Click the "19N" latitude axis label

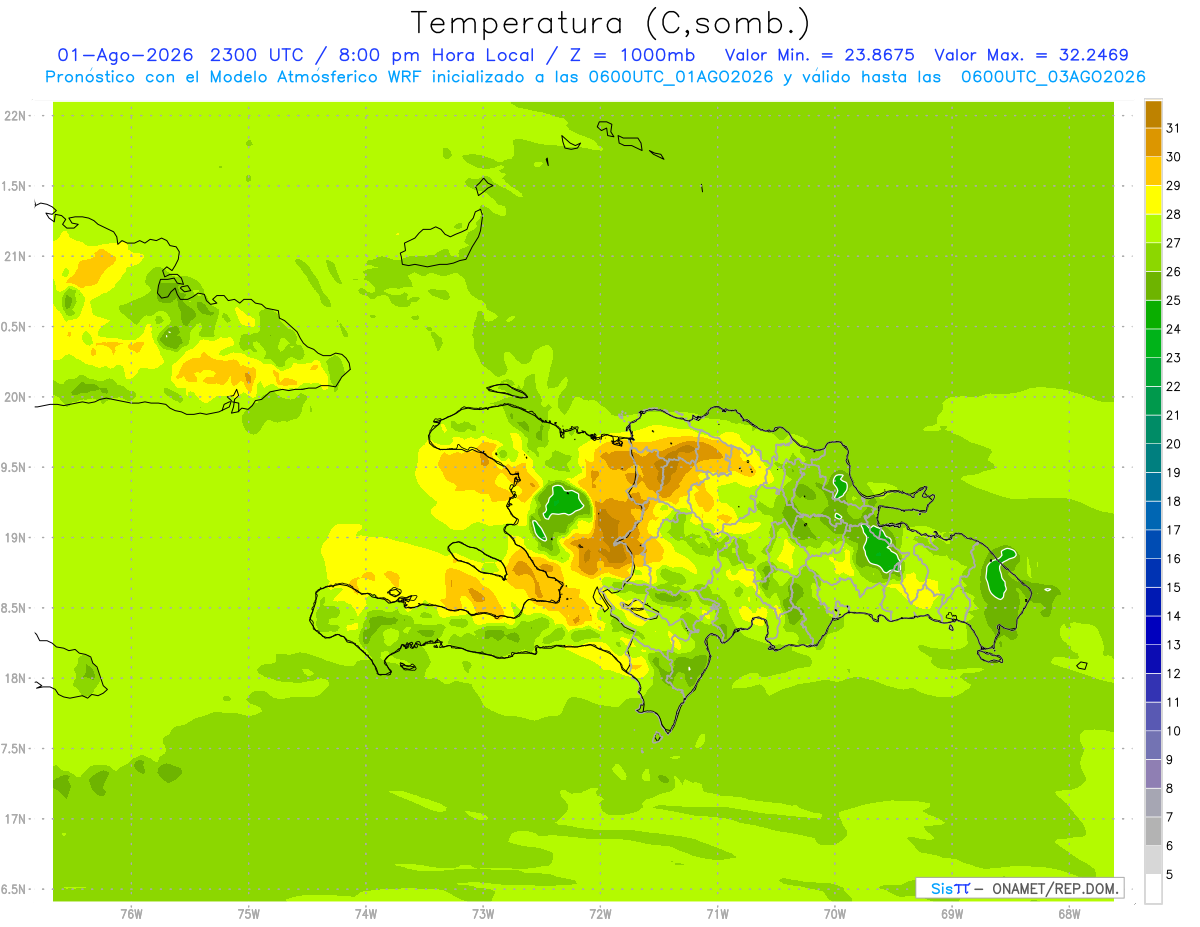click(x=16, y=538)
